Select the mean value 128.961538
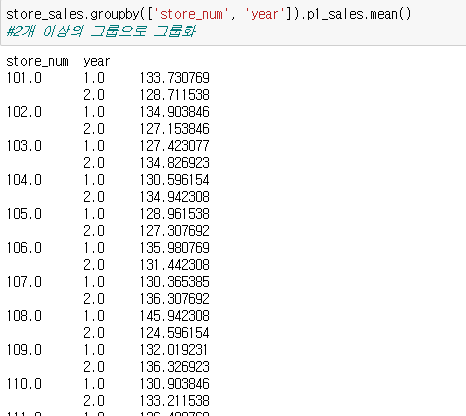 tap(174, 214)
